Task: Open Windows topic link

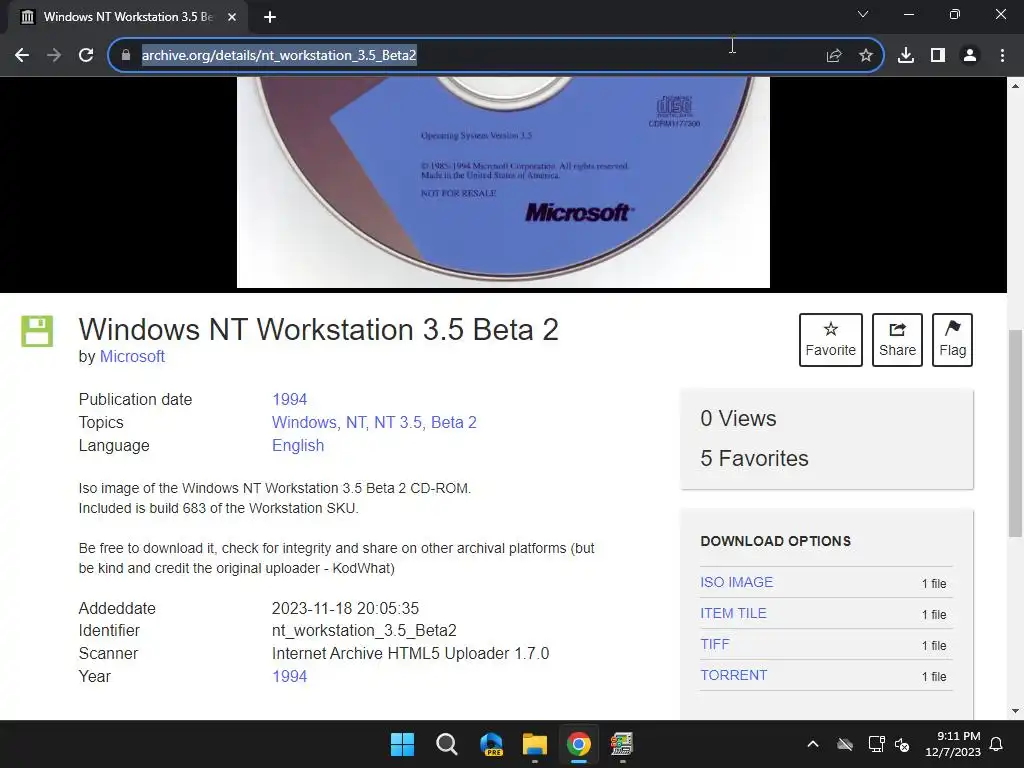Action: (x=306, y=423)
